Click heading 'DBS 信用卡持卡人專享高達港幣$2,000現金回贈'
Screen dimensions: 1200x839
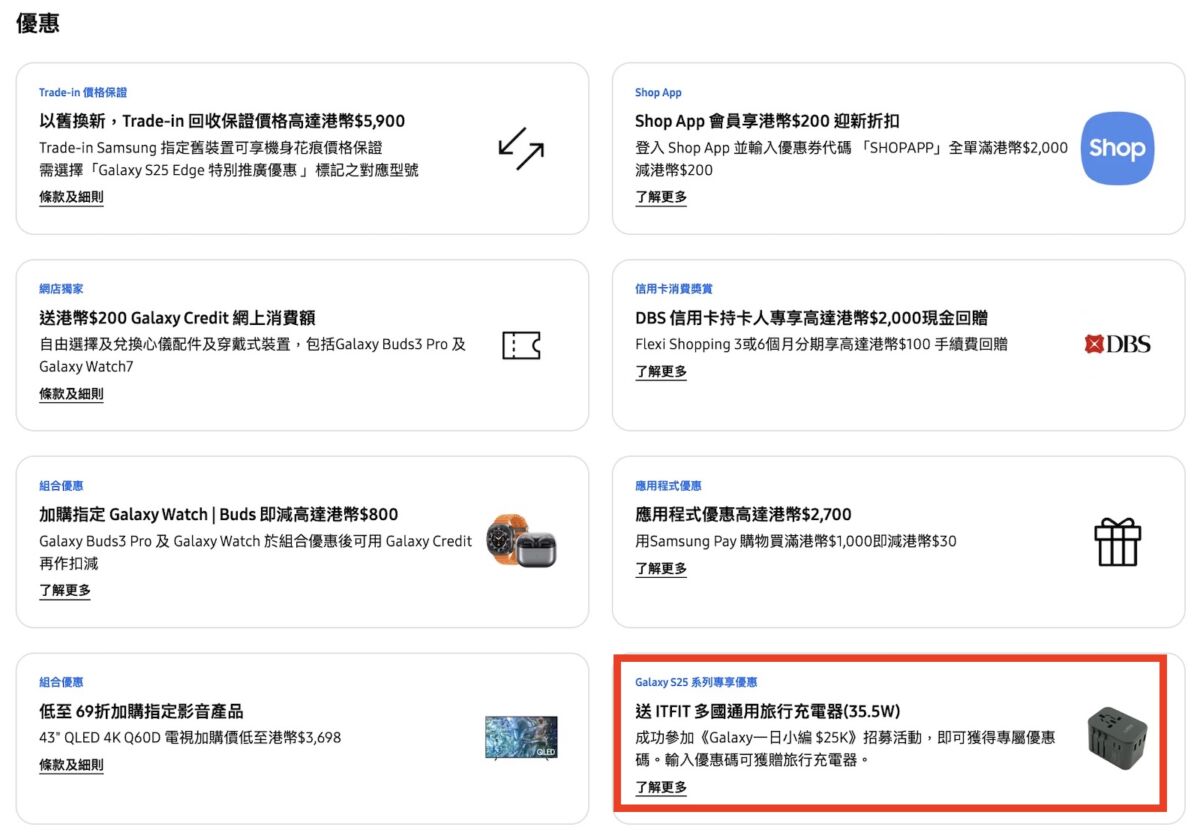click(811, 318)
